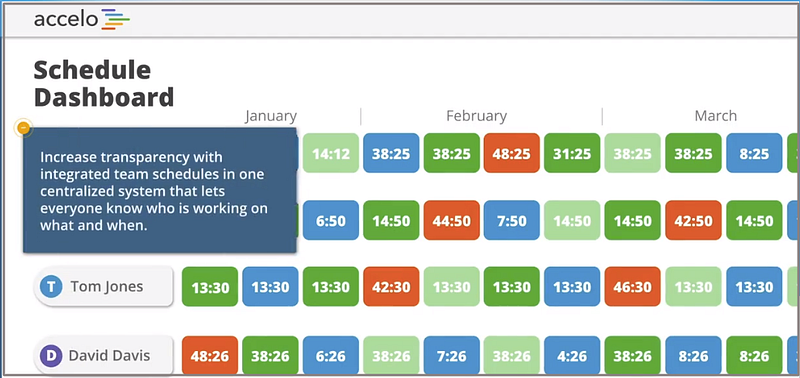The image size is (800, 378).
Task: Select David Davis's orange 48:26 block
Action: point(210,356)
